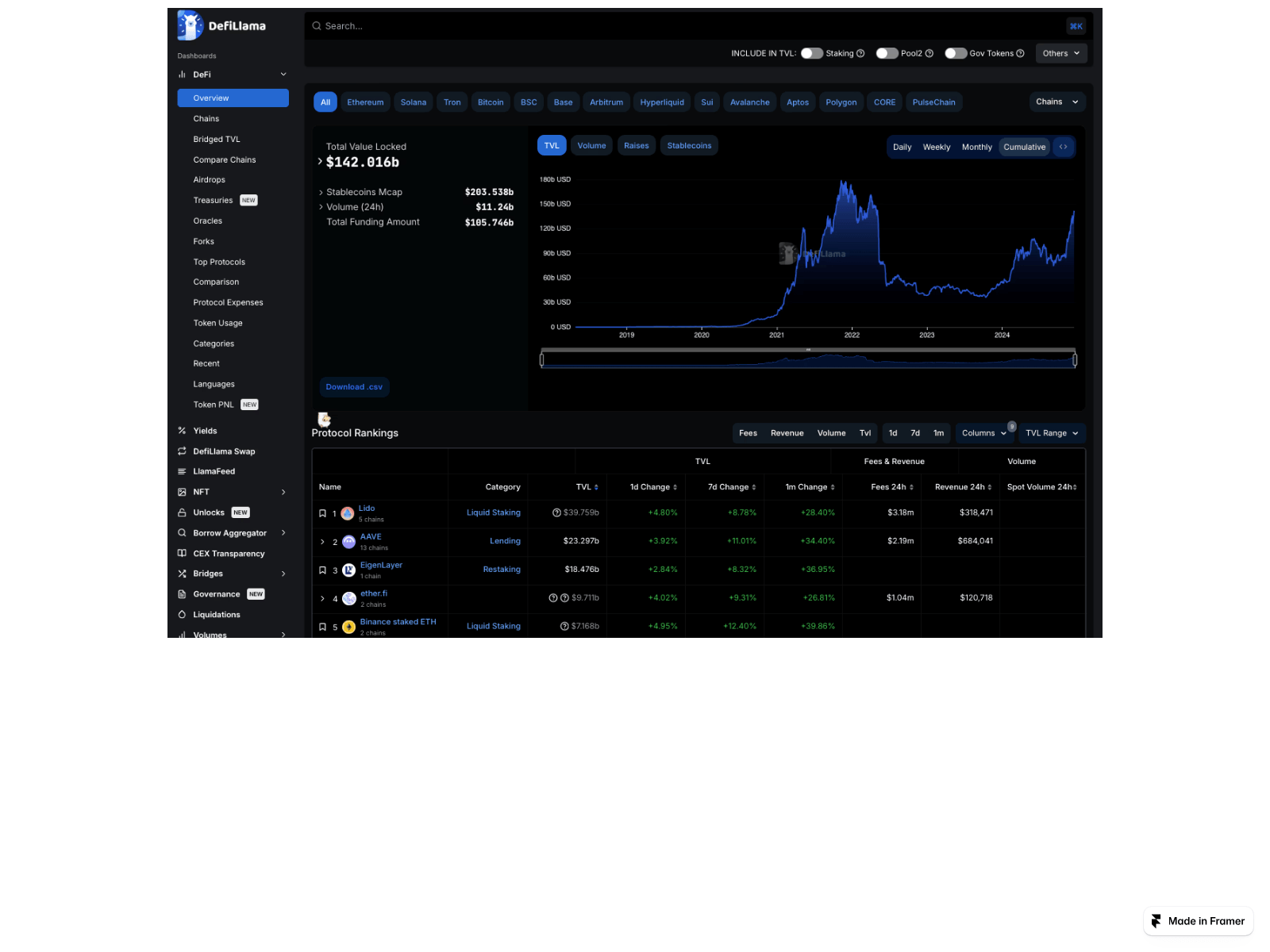1270x952 pixels.
Task: Click the DefiLlama logo
Action: pyautogui.click(x=221, y=25)
